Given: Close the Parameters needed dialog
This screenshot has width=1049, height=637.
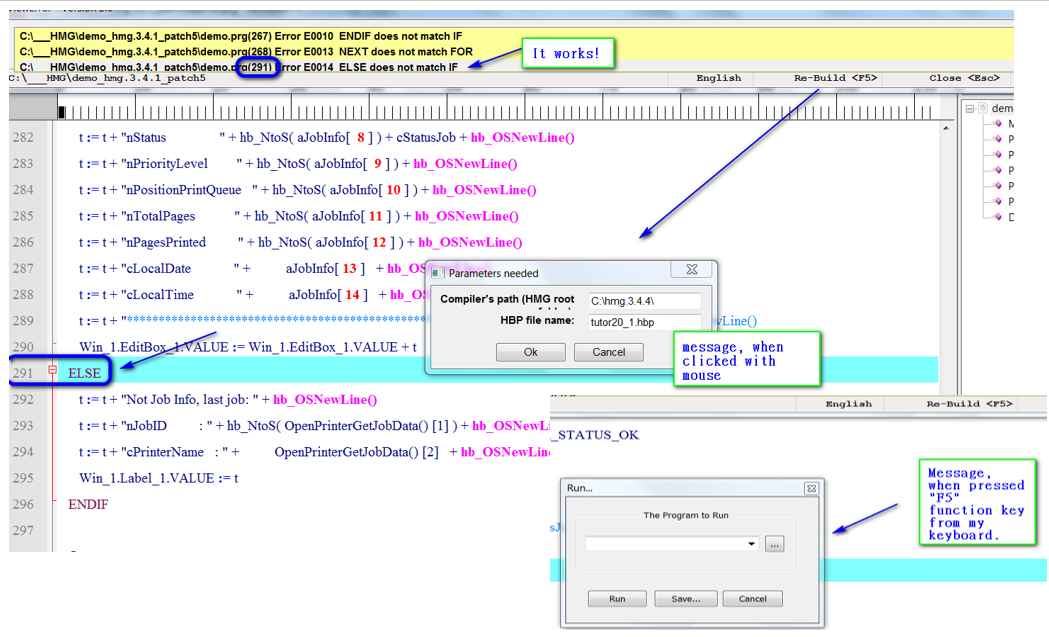Looking at the screenshot, I should tap(691, 271).
